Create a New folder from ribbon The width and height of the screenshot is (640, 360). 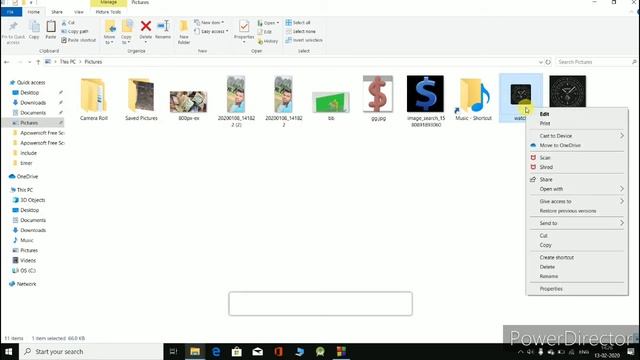(184, 32)
